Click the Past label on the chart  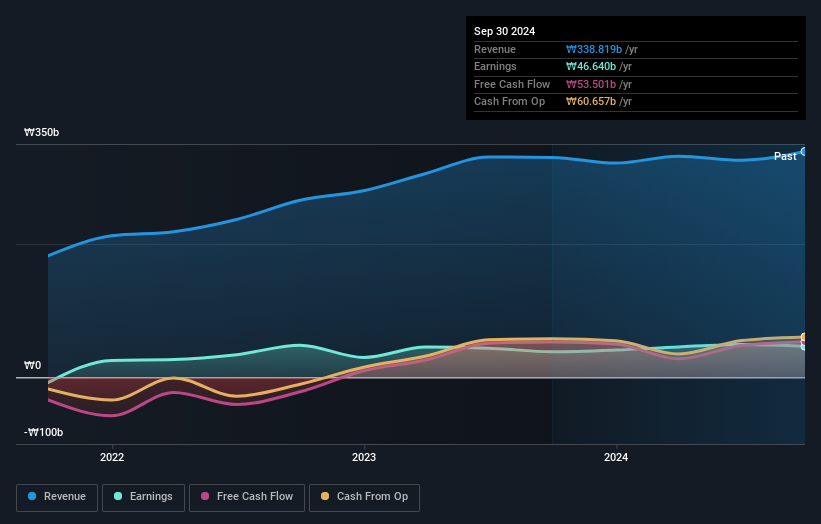coord(785,157)
